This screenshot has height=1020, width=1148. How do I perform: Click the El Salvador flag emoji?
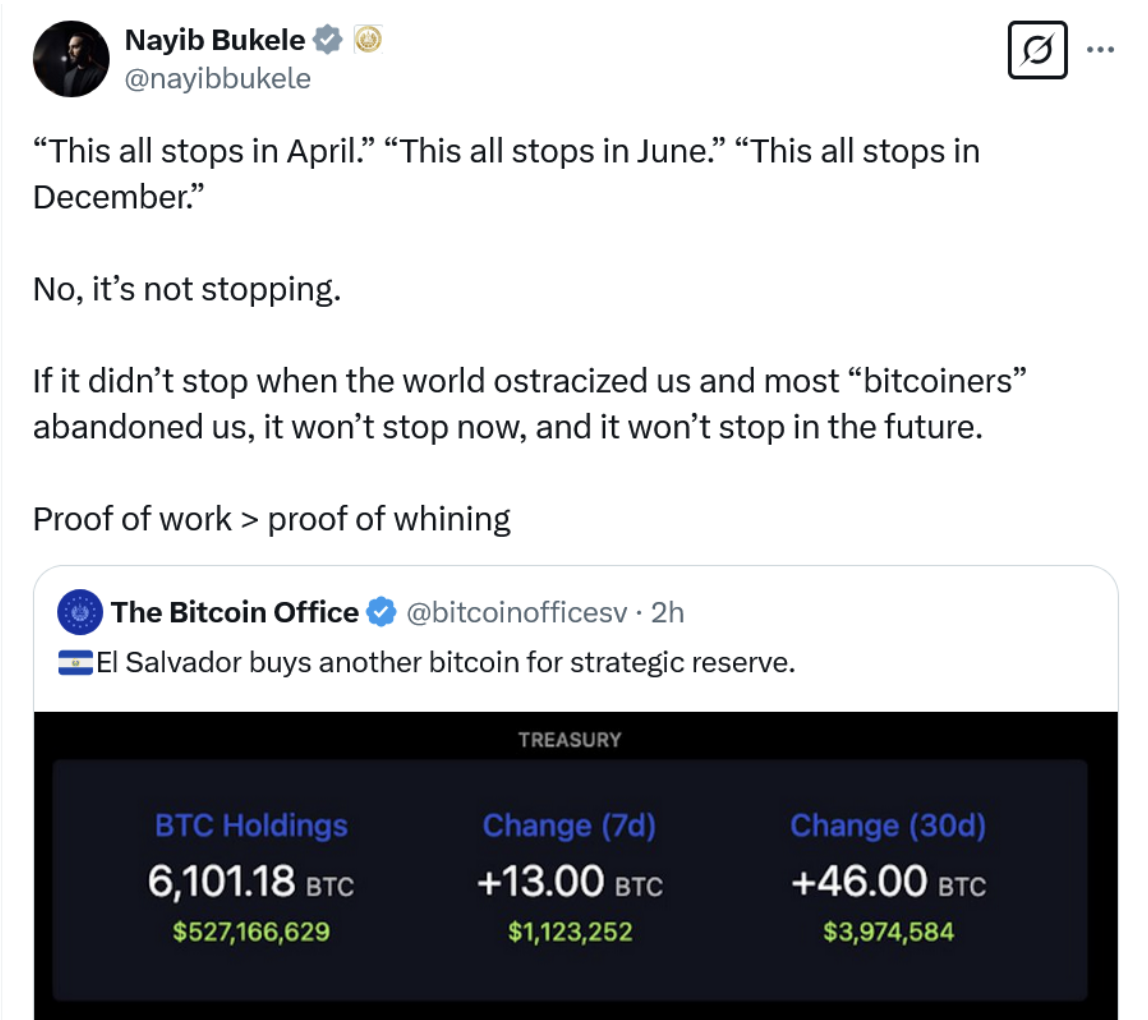[76, 662]
